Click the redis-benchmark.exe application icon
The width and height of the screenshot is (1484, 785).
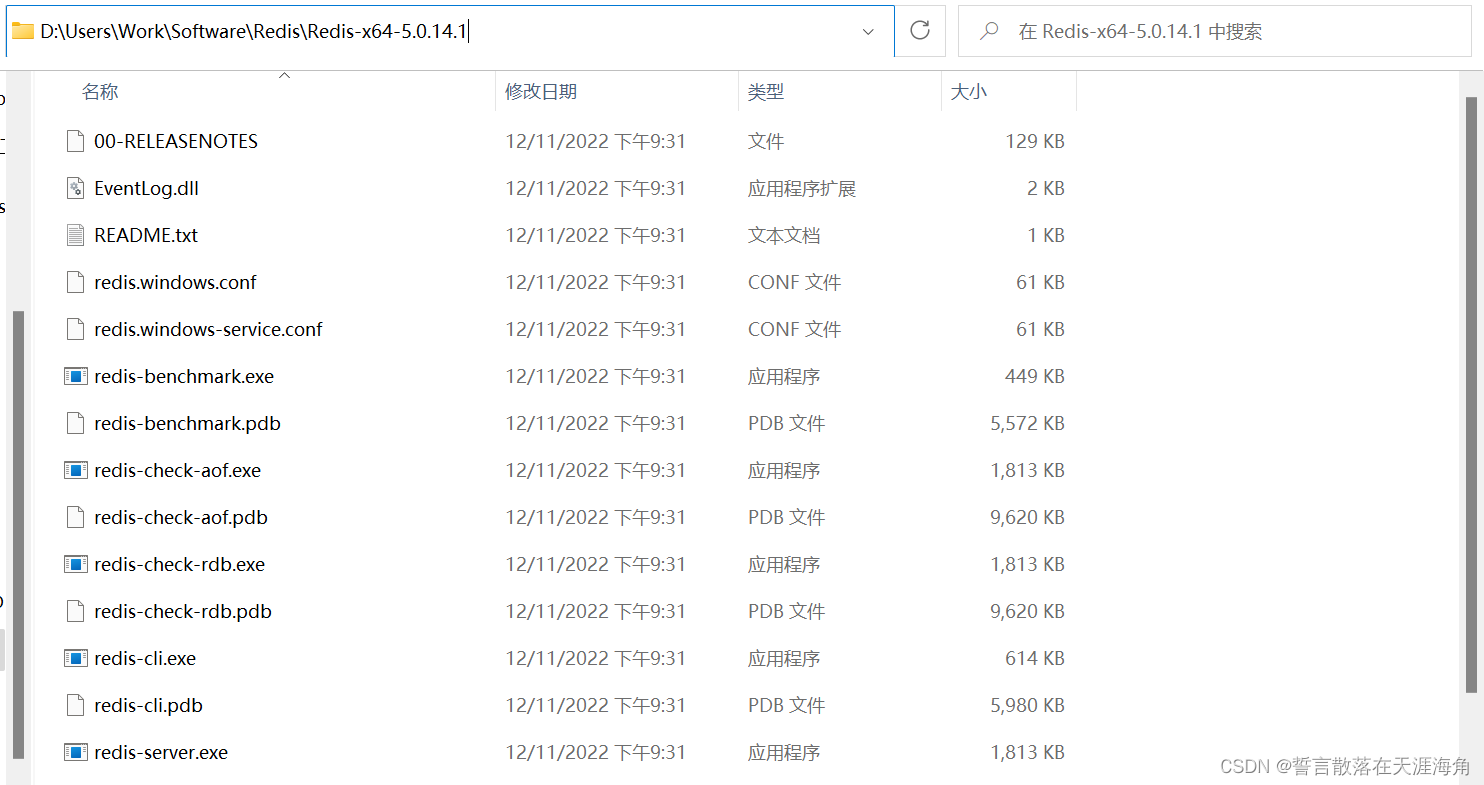pyautogui.click(x=75, y=376)
